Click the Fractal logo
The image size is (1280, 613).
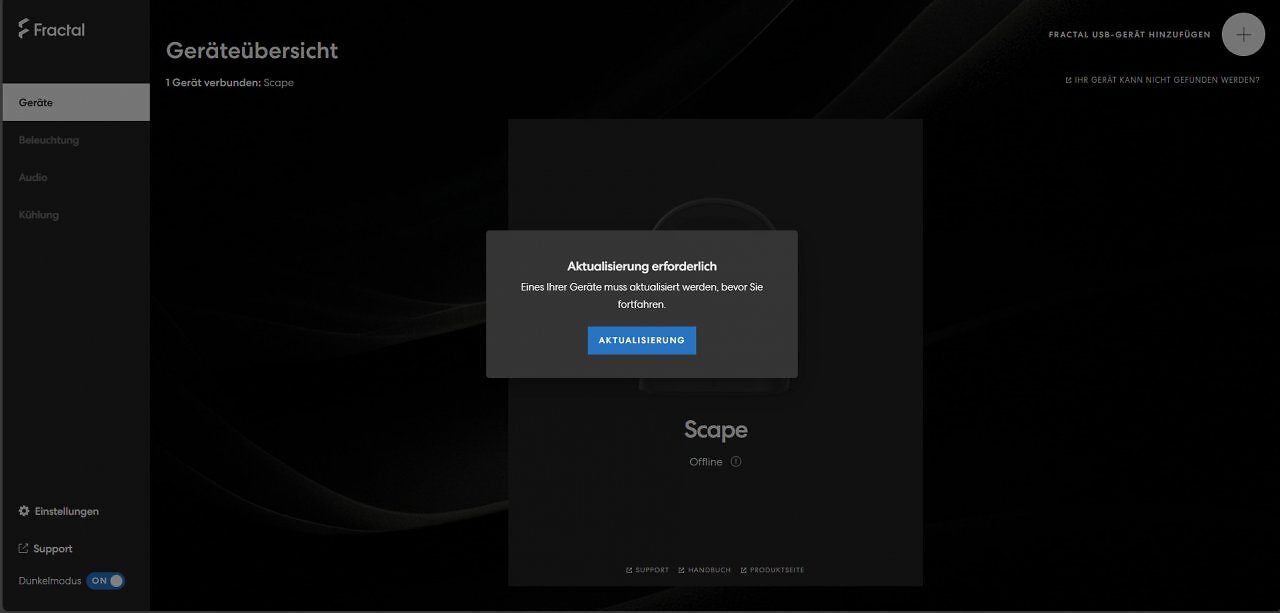point(51,29)
